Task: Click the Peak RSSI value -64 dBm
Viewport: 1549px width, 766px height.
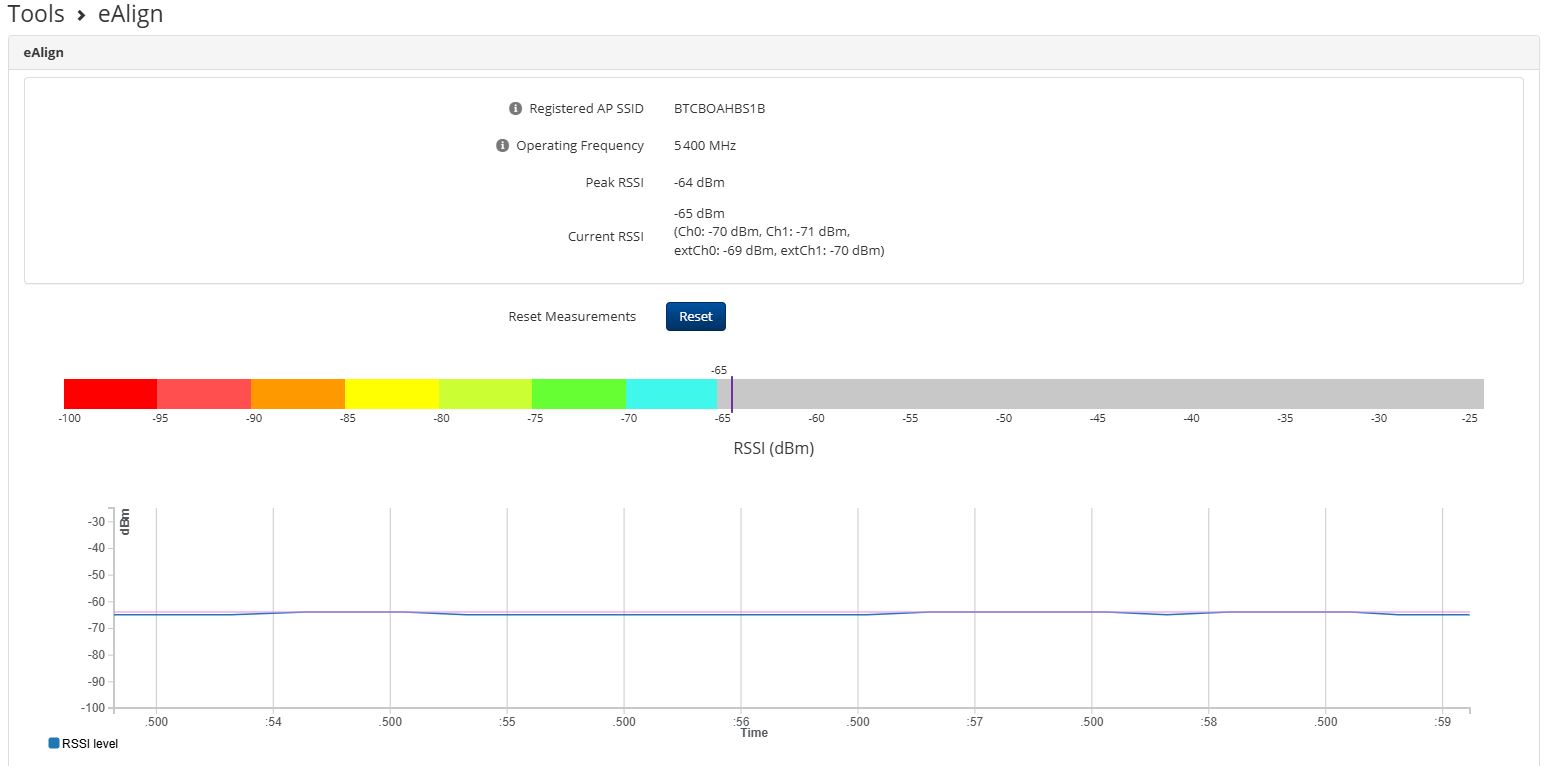Action: click(699, 183)
